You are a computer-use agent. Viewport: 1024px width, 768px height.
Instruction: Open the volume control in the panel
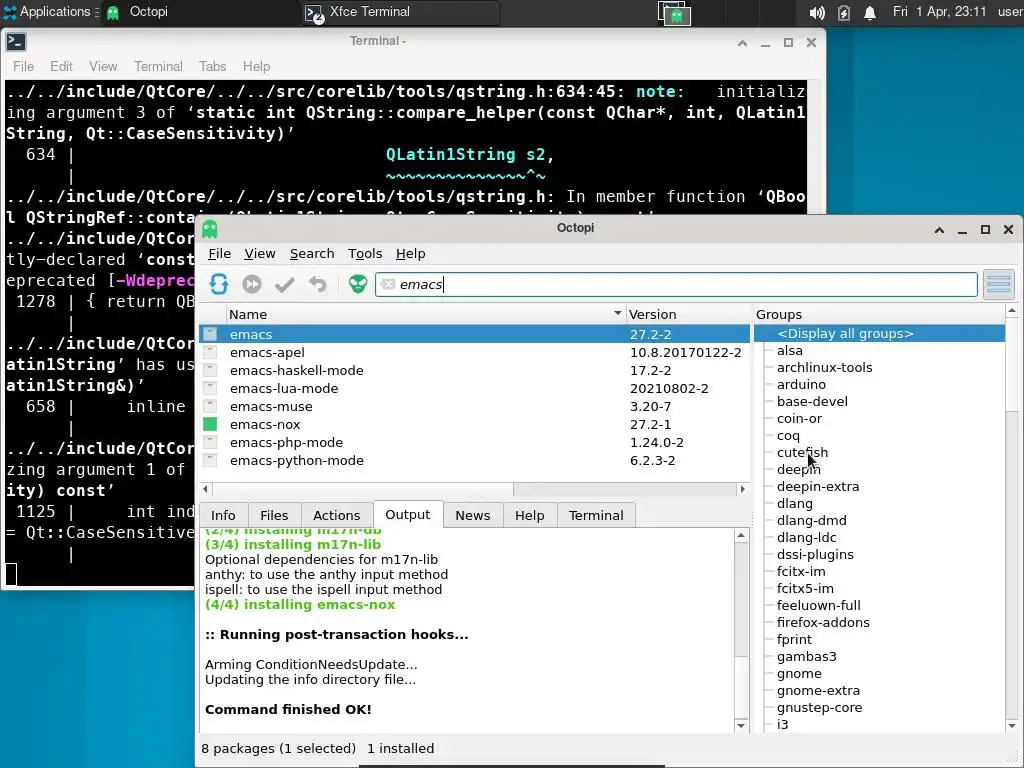[x=816, y=13]
